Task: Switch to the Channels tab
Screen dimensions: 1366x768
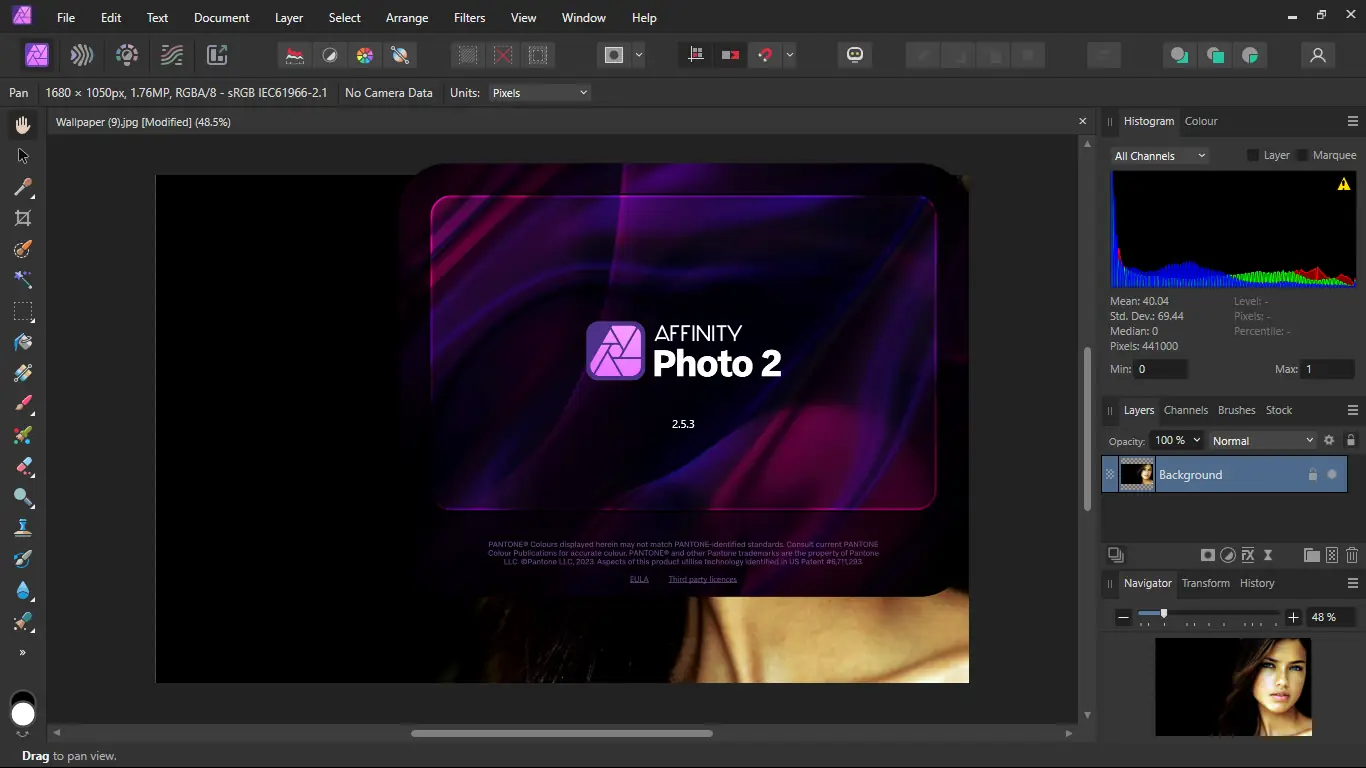Action: (1185, 410)
